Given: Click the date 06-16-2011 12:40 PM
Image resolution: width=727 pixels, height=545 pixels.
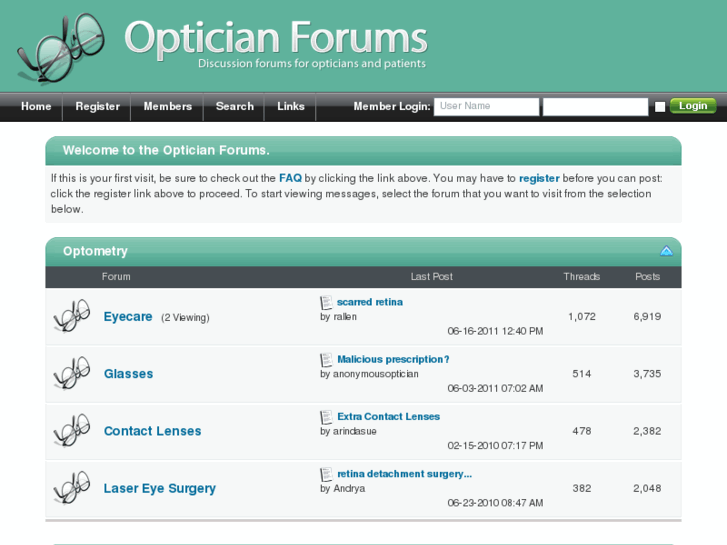Looking at the screenshot, I should click(x=495, y=331).
